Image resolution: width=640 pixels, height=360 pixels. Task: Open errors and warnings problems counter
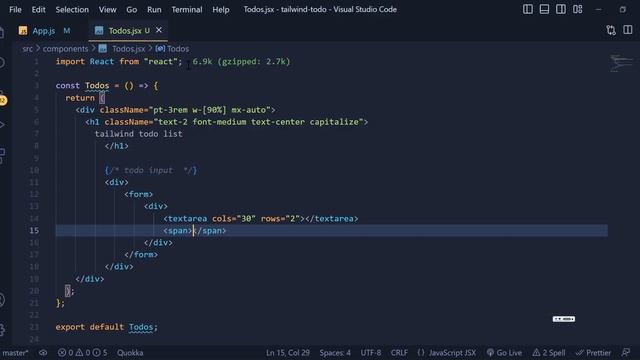82,353
